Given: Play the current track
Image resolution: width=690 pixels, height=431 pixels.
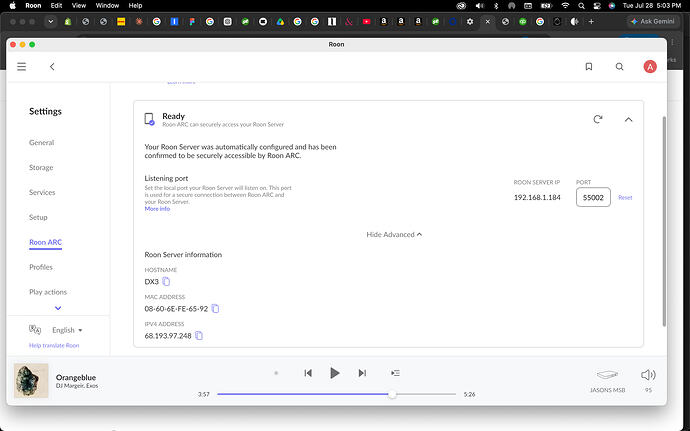Looking at the screenshot, I should pos(334,373).
